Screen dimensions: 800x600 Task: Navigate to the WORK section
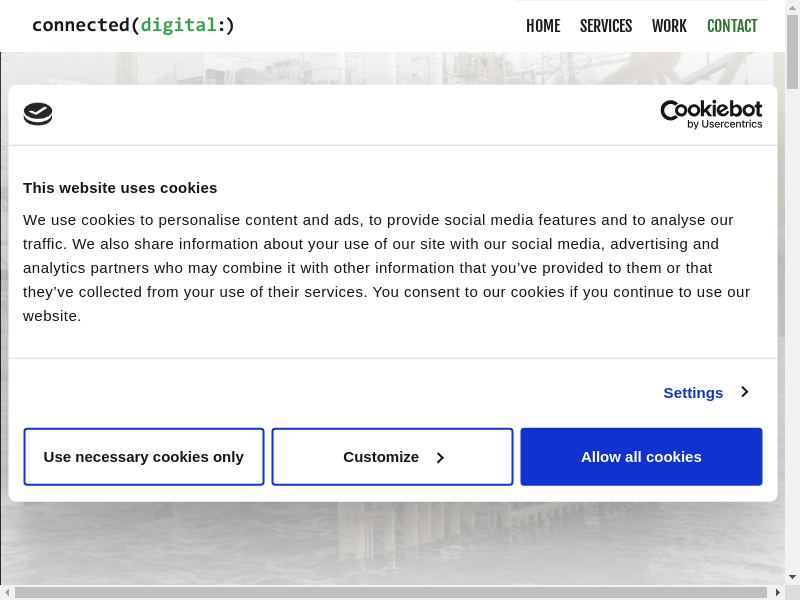pyautogui.click(x=669, y=26)
